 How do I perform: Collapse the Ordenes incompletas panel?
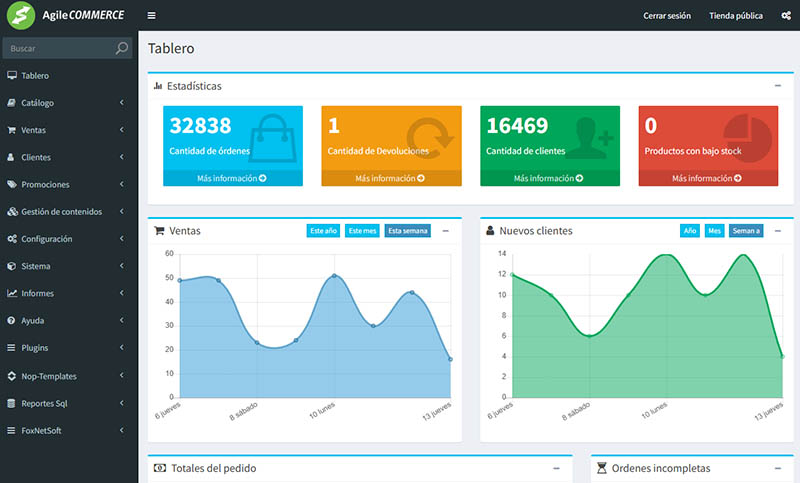(778, 468)
